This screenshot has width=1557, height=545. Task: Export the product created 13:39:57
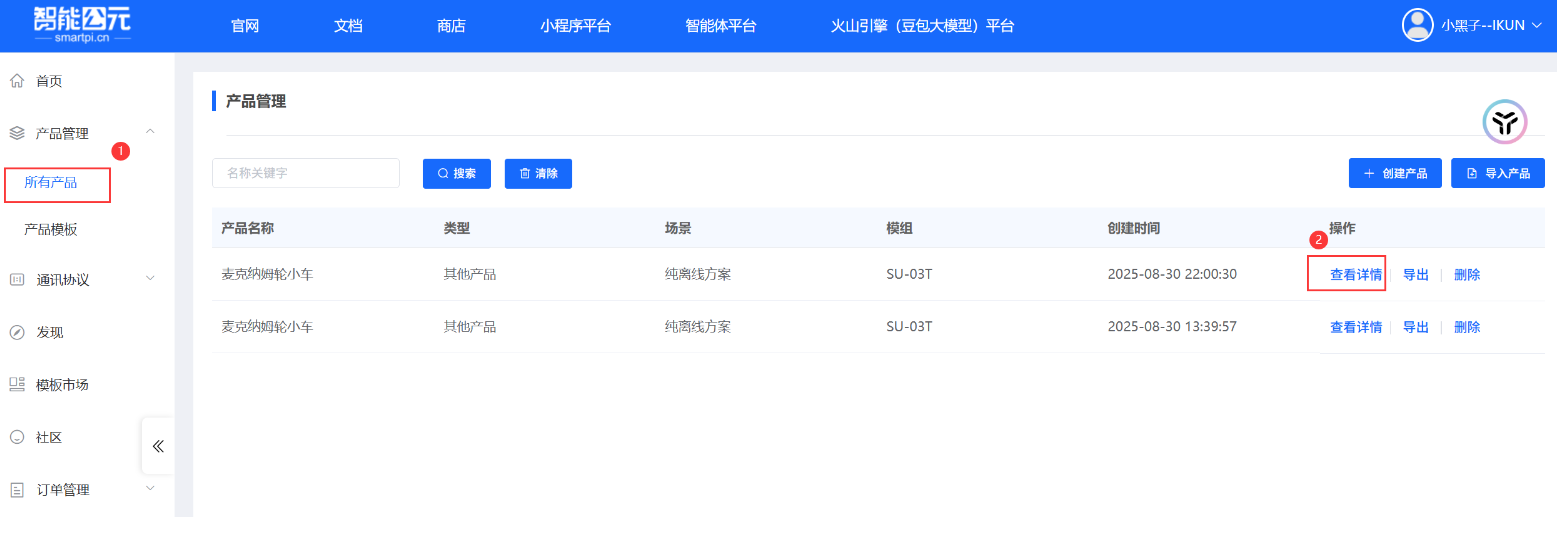pyautogui.click(x=1416, y=327)
